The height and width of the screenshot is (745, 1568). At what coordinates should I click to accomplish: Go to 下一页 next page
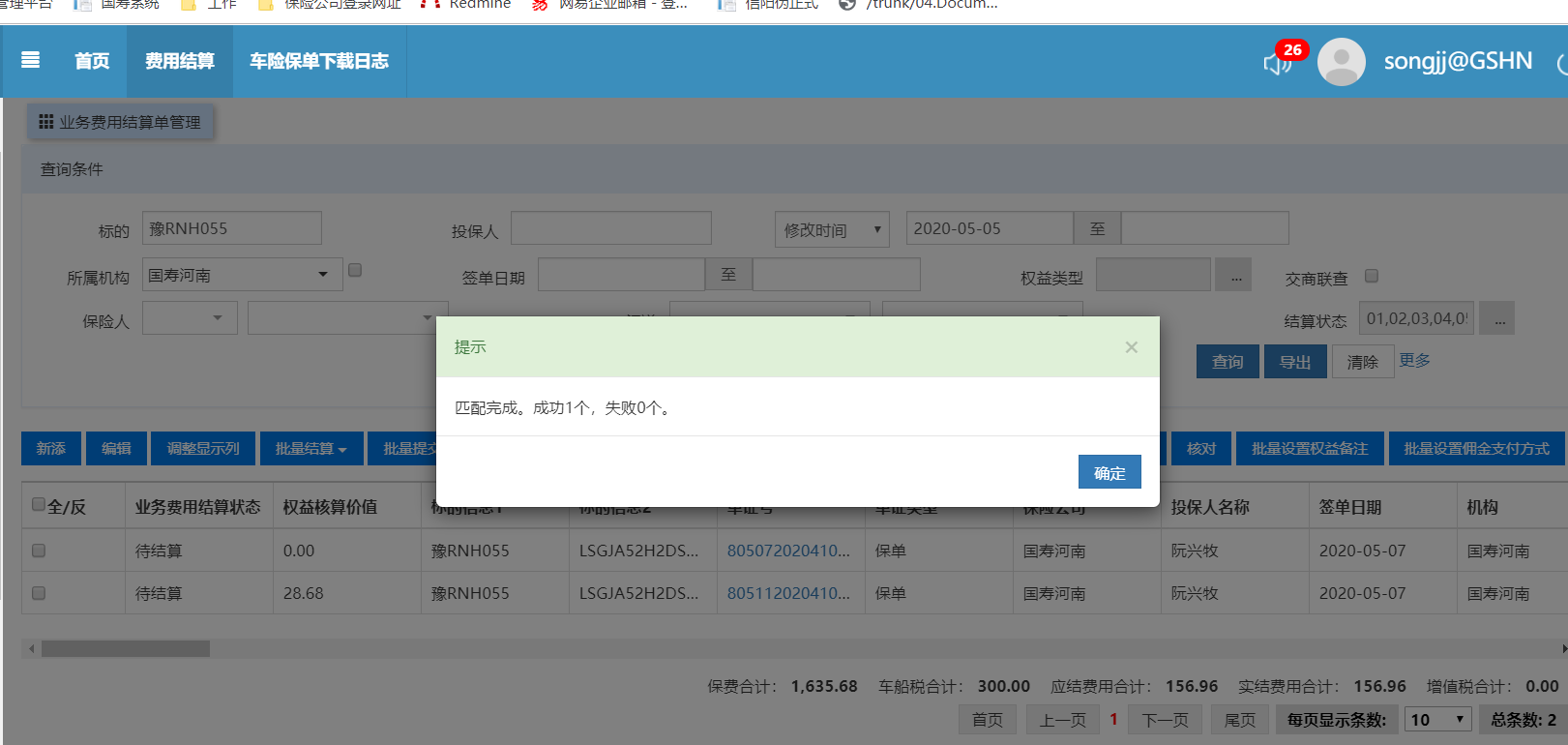1166,719
